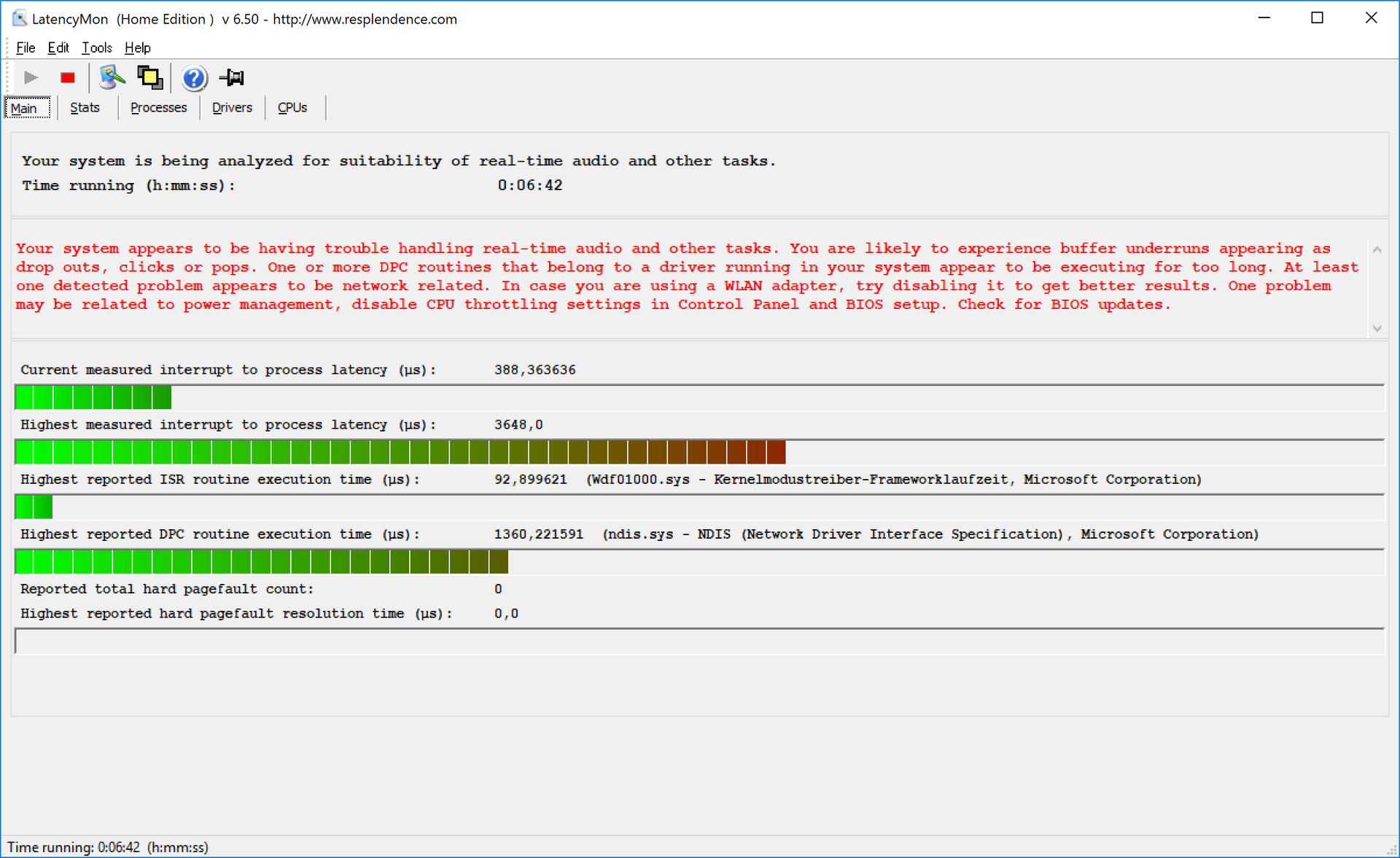Open the Processes tab
The image size is (1400, 858).
tap(158, 108)
